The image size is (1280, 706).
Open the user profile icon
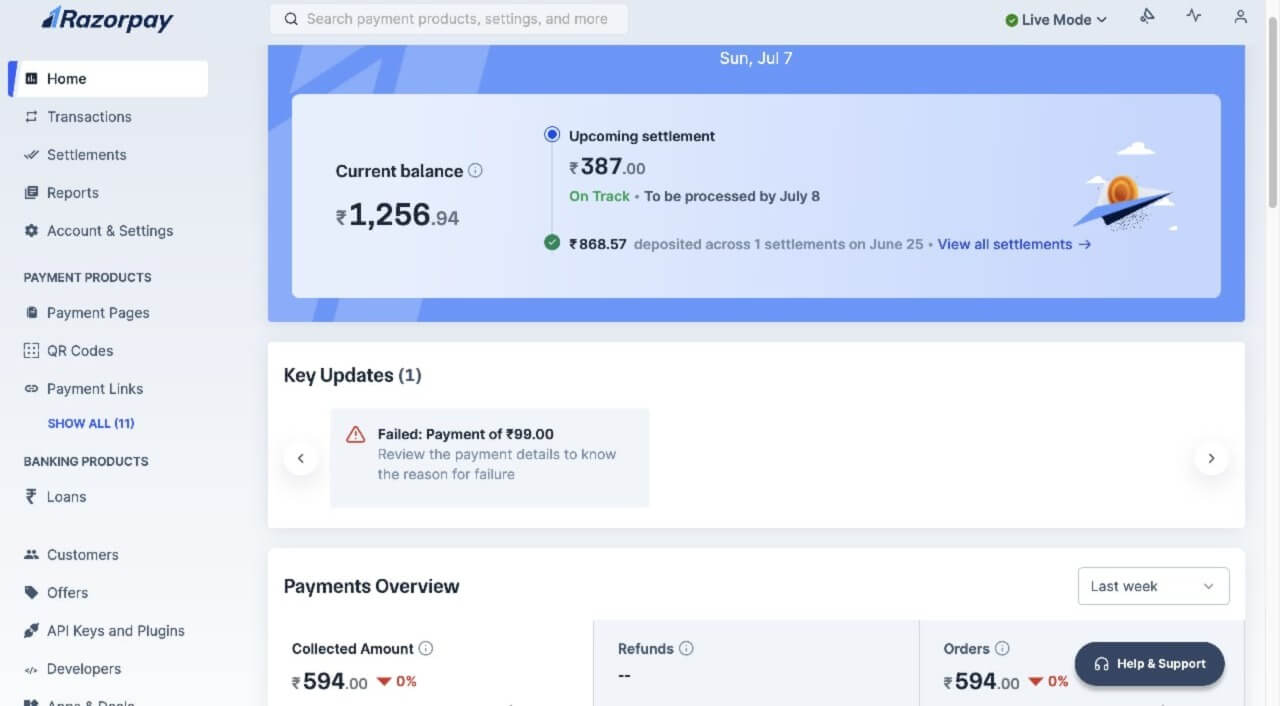point(1240,17)
